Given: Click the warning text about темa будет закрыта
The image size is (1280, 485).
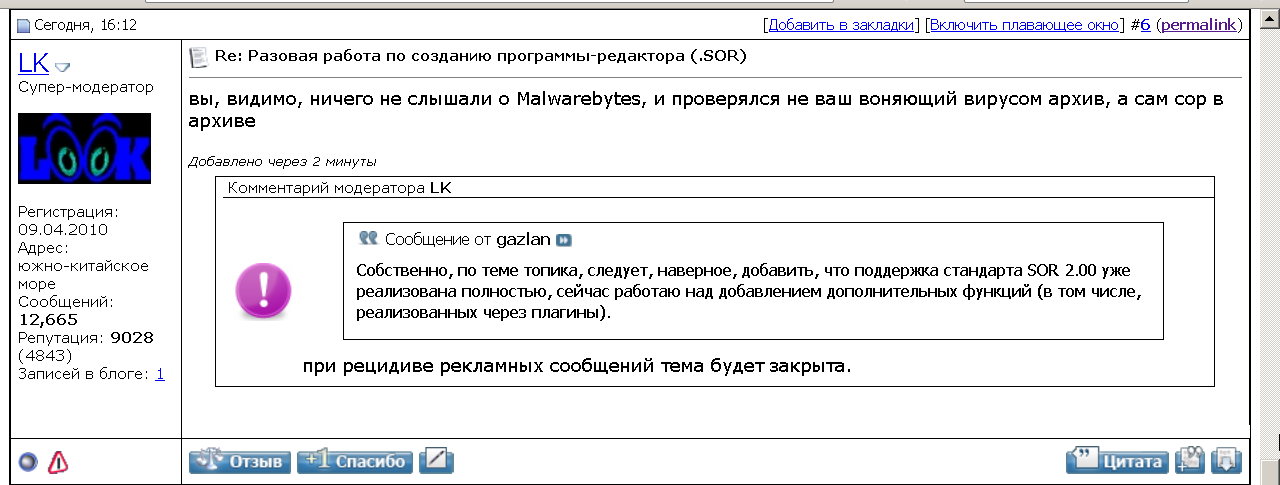Looking at the screenshot, I should point(577,366).
